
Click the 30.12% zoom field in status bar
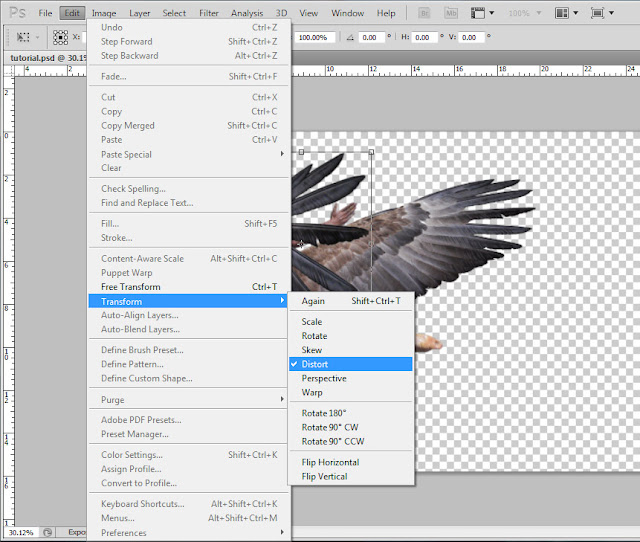[x=22, y=532]
